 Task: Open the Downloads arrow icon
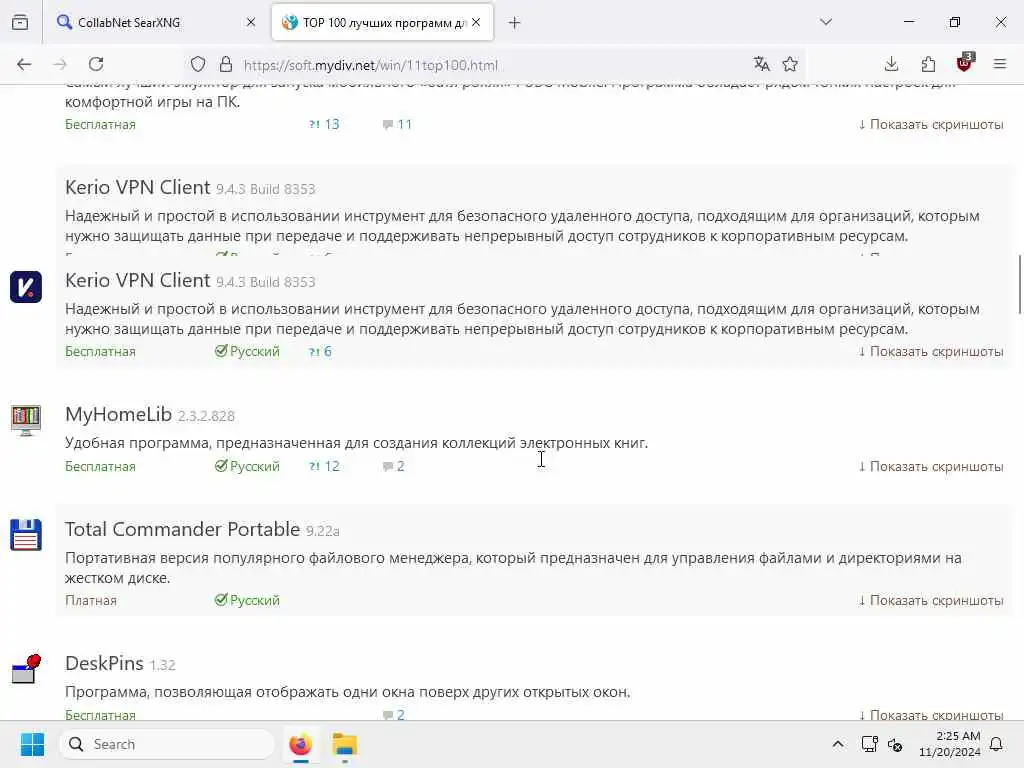pyautogui.click(x=891, y=64)
